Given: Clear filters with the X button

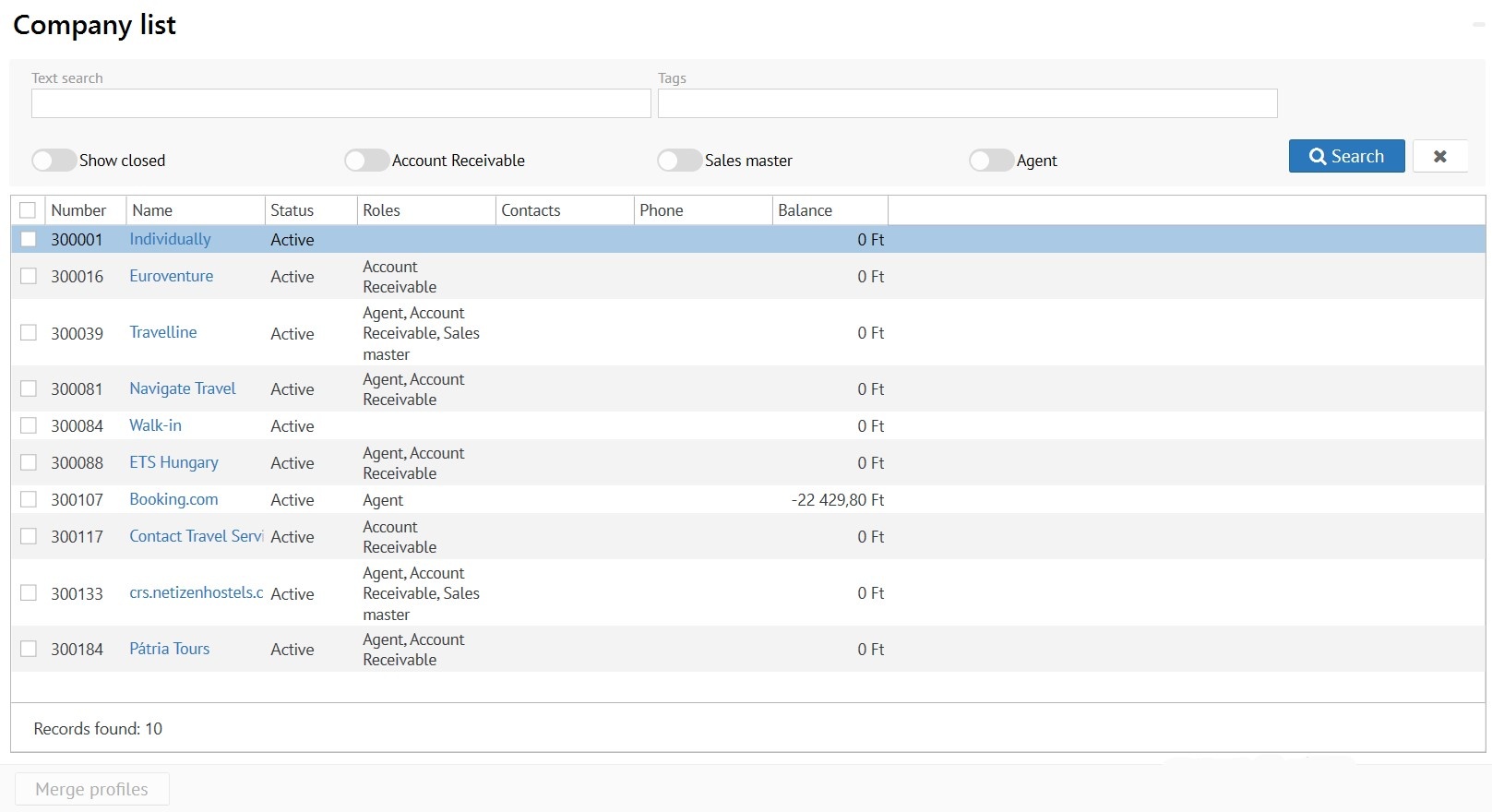Looking at the screenshot, I should (1439, 156).
